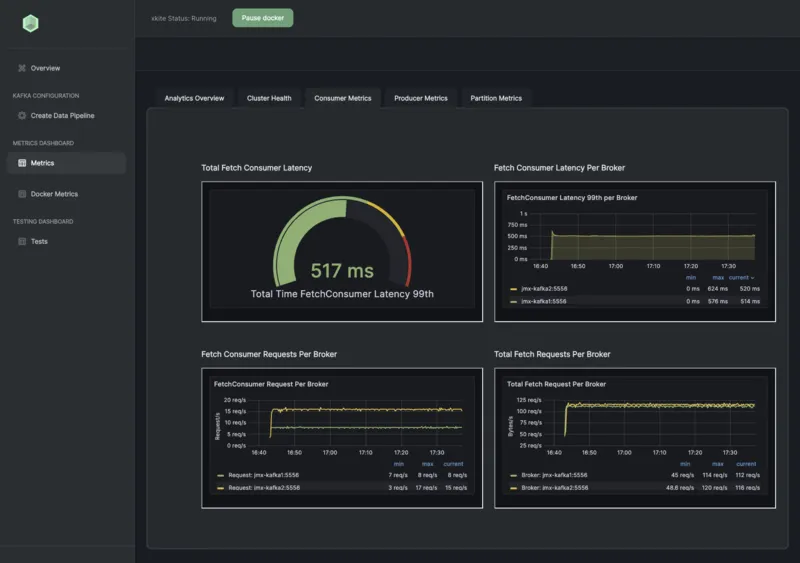Screen dimensions: 800x563
Task: Sort Total Fetch legend by max column
Action: click(x=718, y=464)
